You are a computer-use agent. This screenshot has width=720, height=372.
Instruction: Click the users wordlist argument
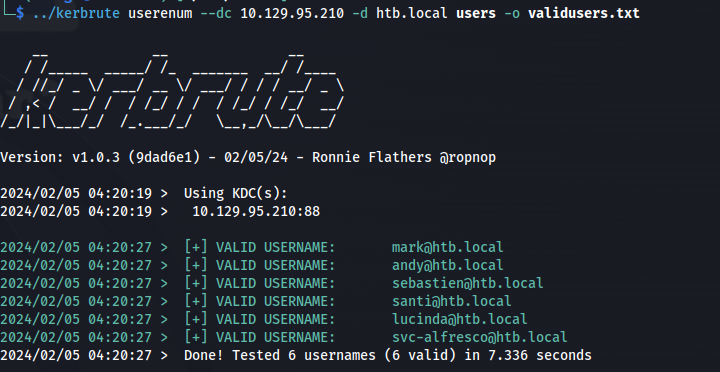click(476, 13)
